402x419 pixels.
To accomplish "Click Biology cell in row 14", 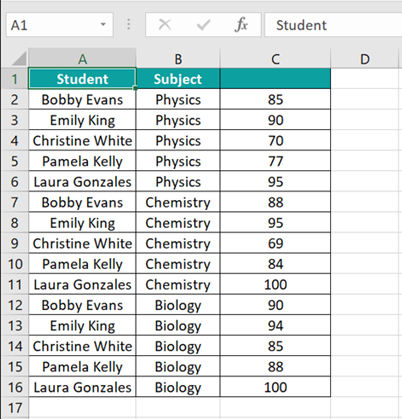I will [x=178, y=346].
